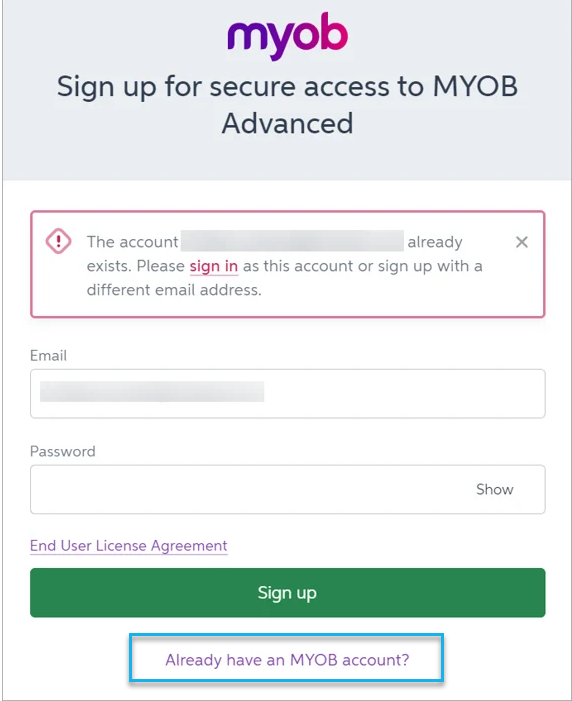
Task: Toggle Show password visibility
Action: (x=495, y=489)
